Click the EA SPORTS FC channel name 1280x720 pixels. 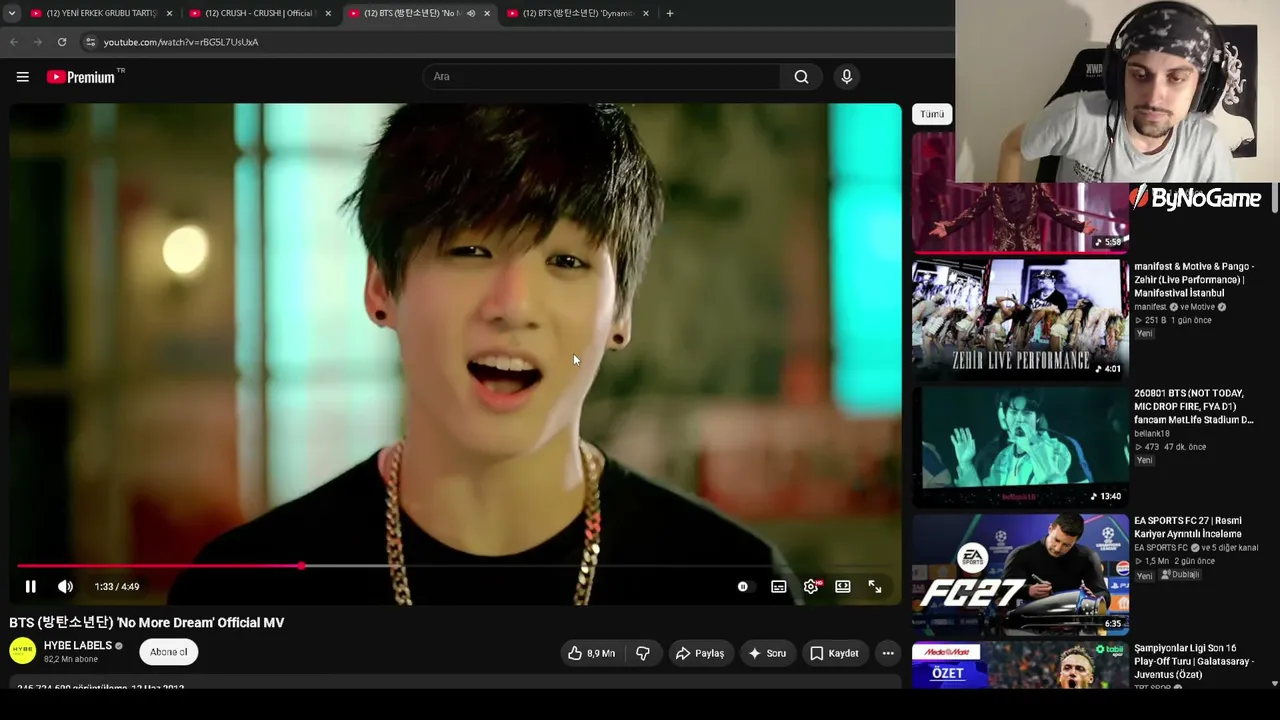click(x=1161, y=548)
